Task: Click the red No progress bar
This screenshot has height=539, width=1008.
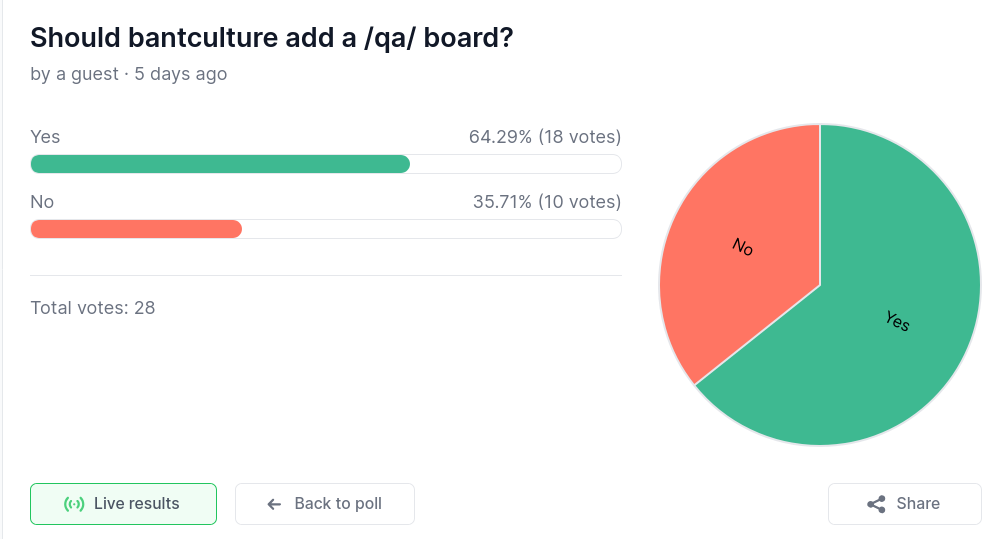Action: pyautogui.click(x=136, y=229)
